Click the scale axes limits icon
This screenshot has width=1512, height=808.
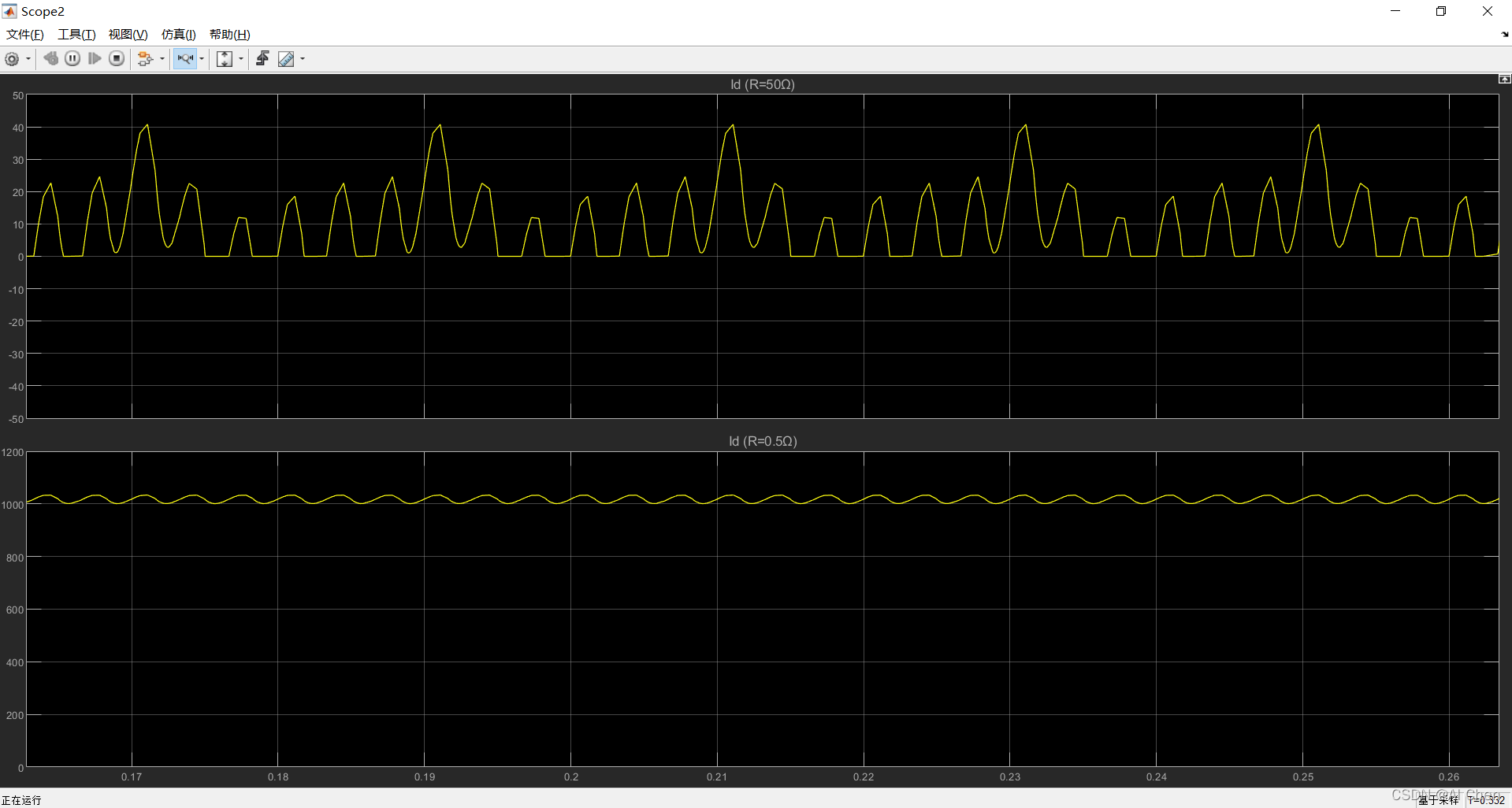tap(225, 59)
